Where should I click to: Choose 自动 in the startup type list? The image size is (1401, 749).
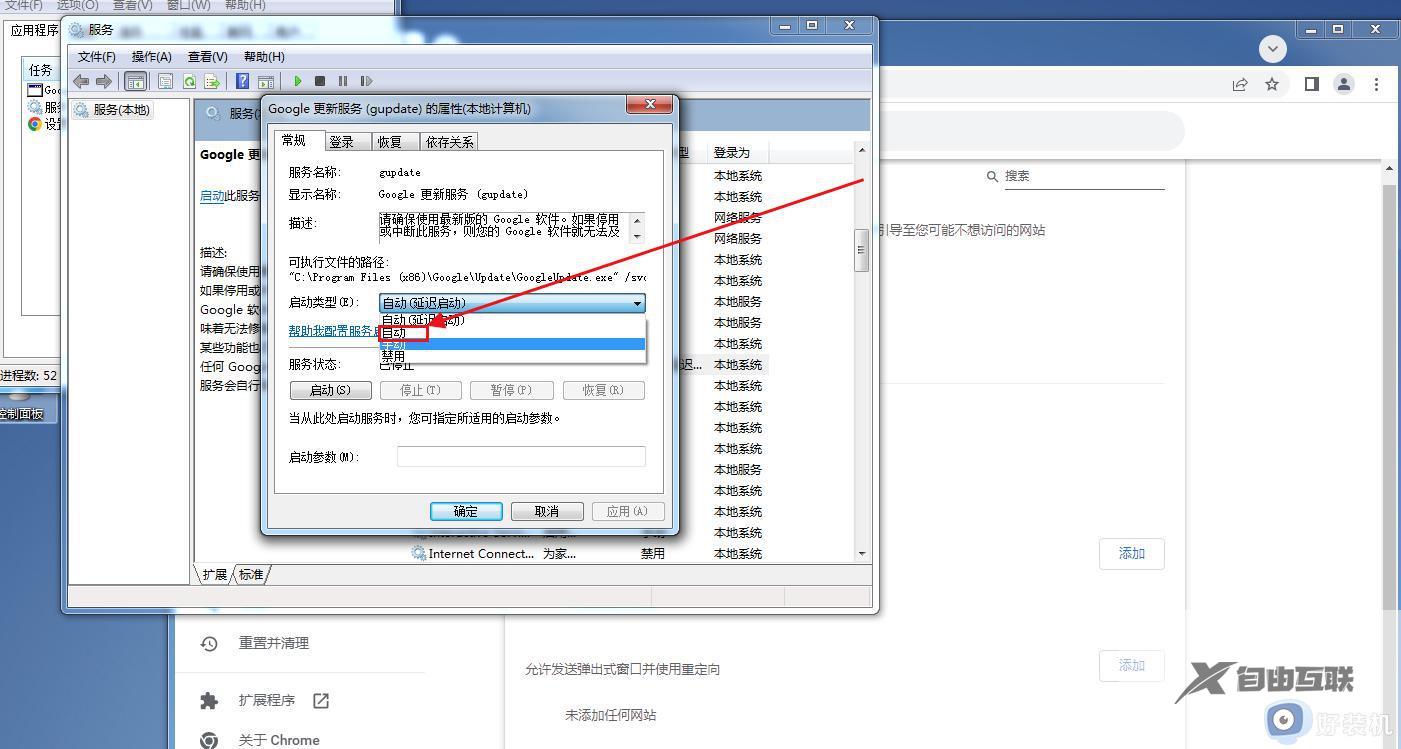pyautogui.click(x=512, y=332)
